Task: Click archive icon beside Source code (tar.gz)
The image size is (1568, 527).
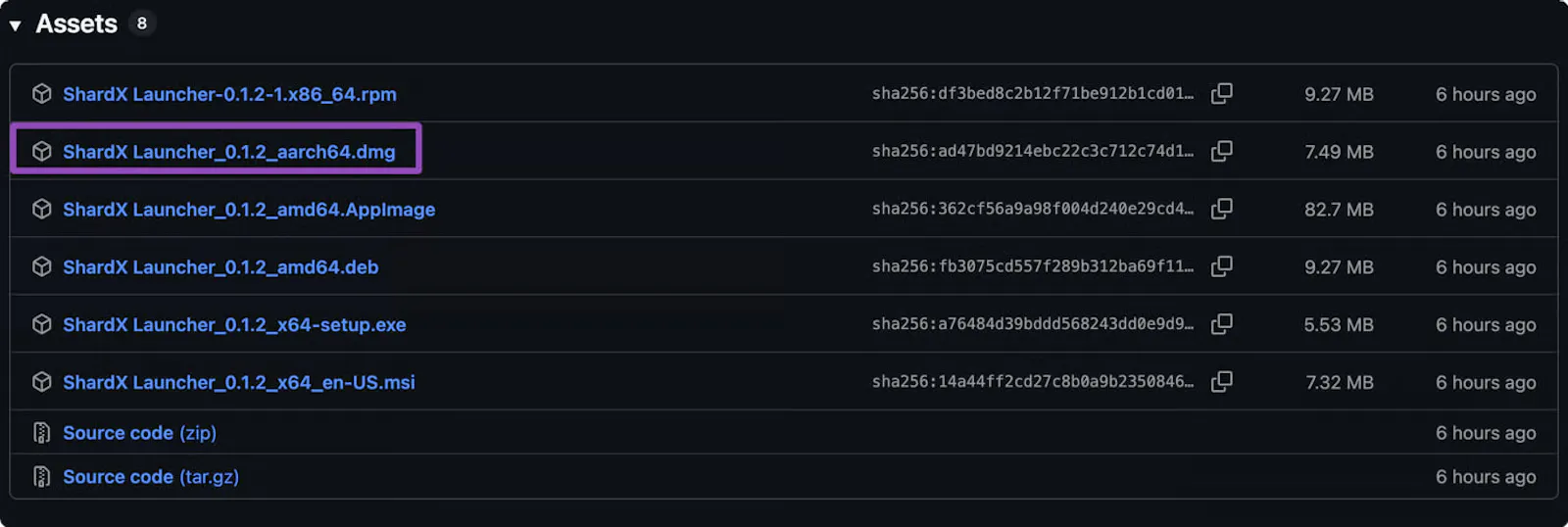Action: point(41,476)
